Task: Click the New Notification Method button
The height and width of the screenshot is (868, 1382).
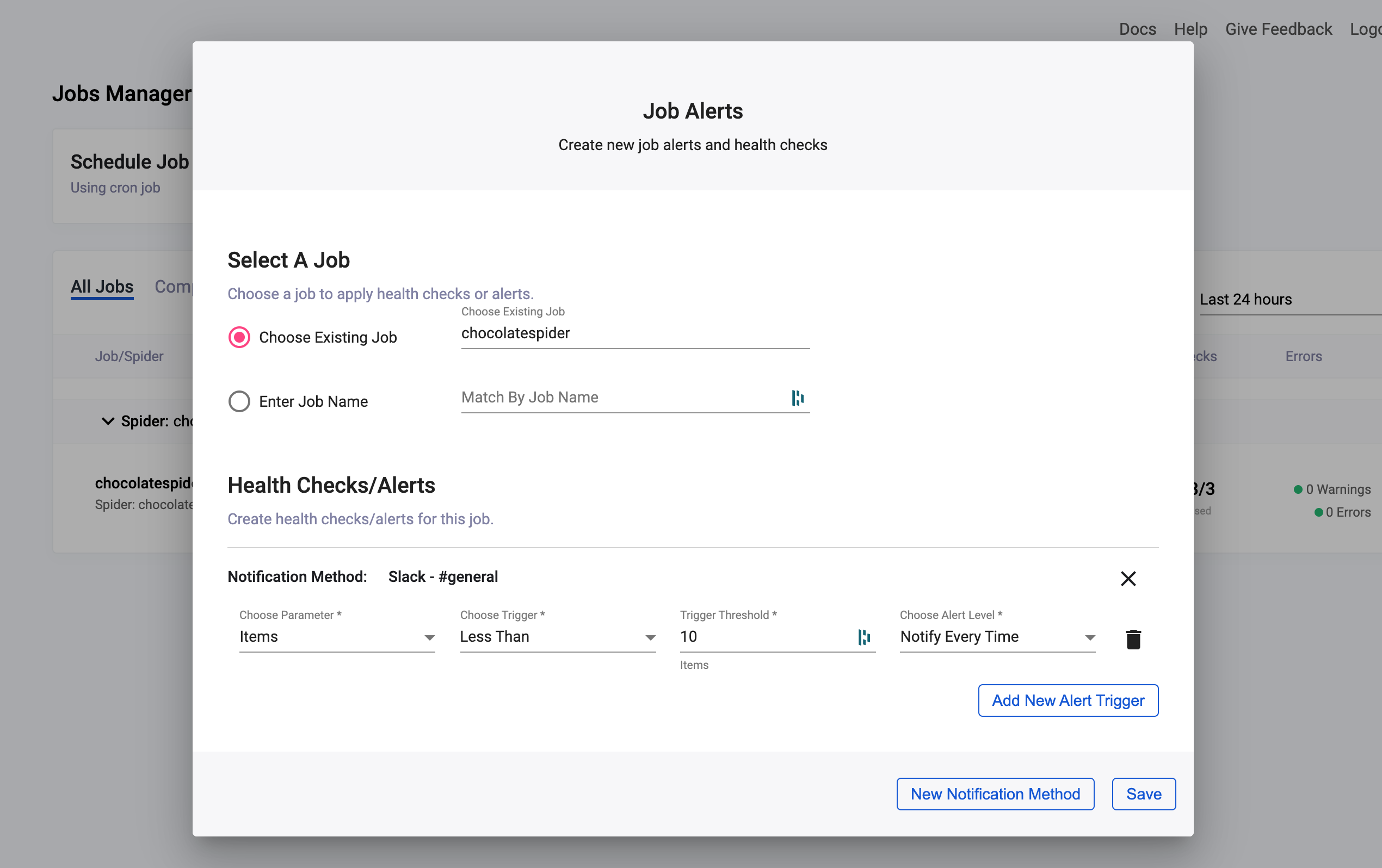Action: coord(995,794)
